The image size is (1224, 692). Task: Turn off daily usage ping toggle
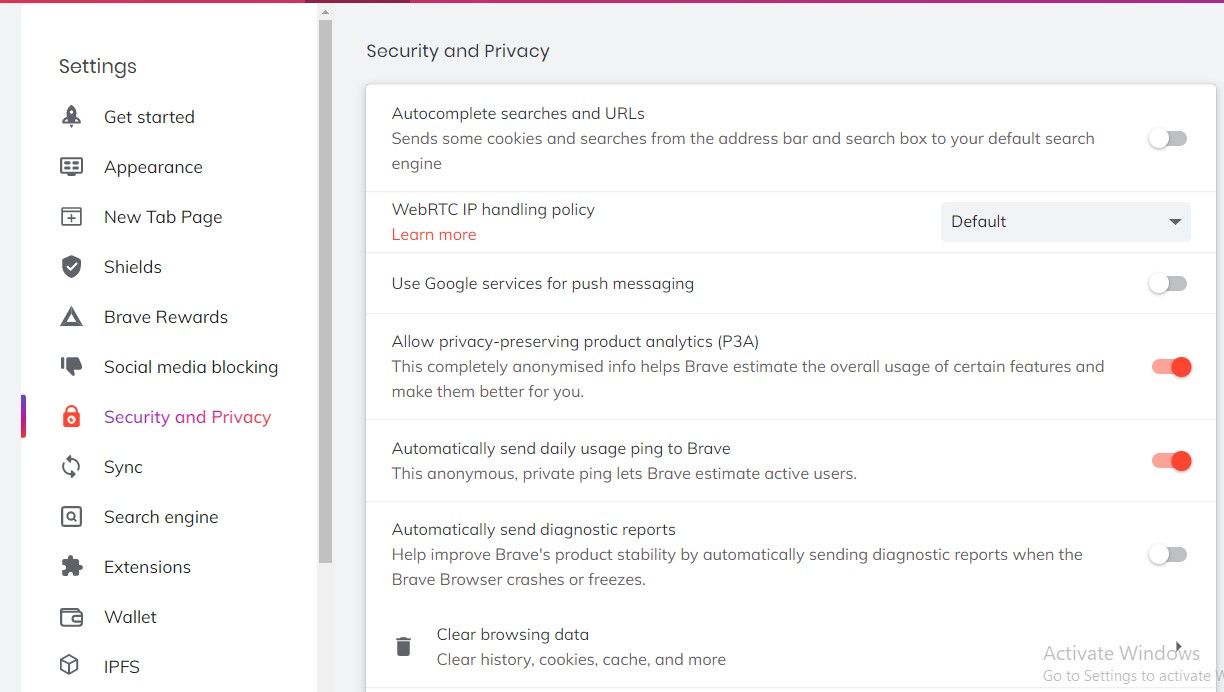(1171, 461)
